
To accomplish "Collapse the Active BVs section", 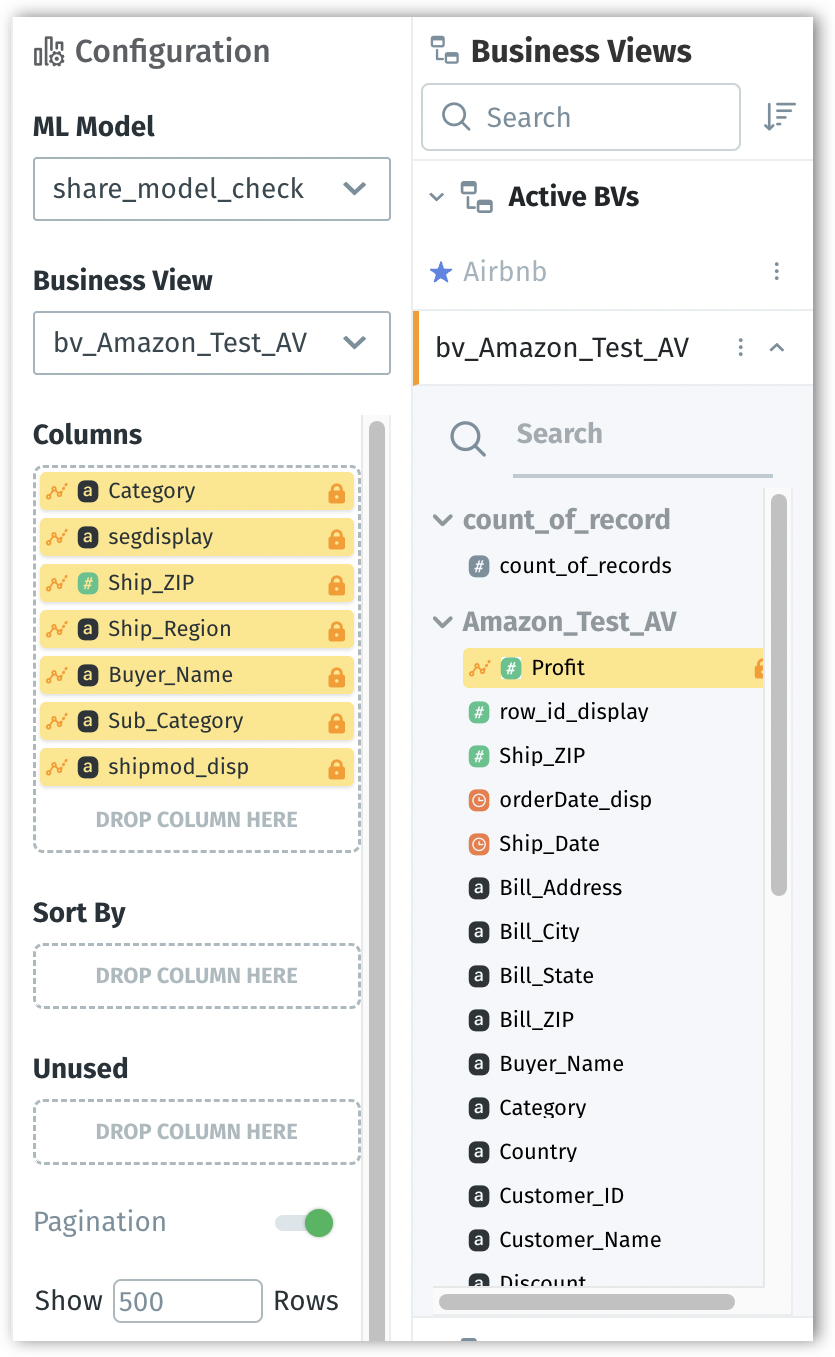I will [436, 197].
